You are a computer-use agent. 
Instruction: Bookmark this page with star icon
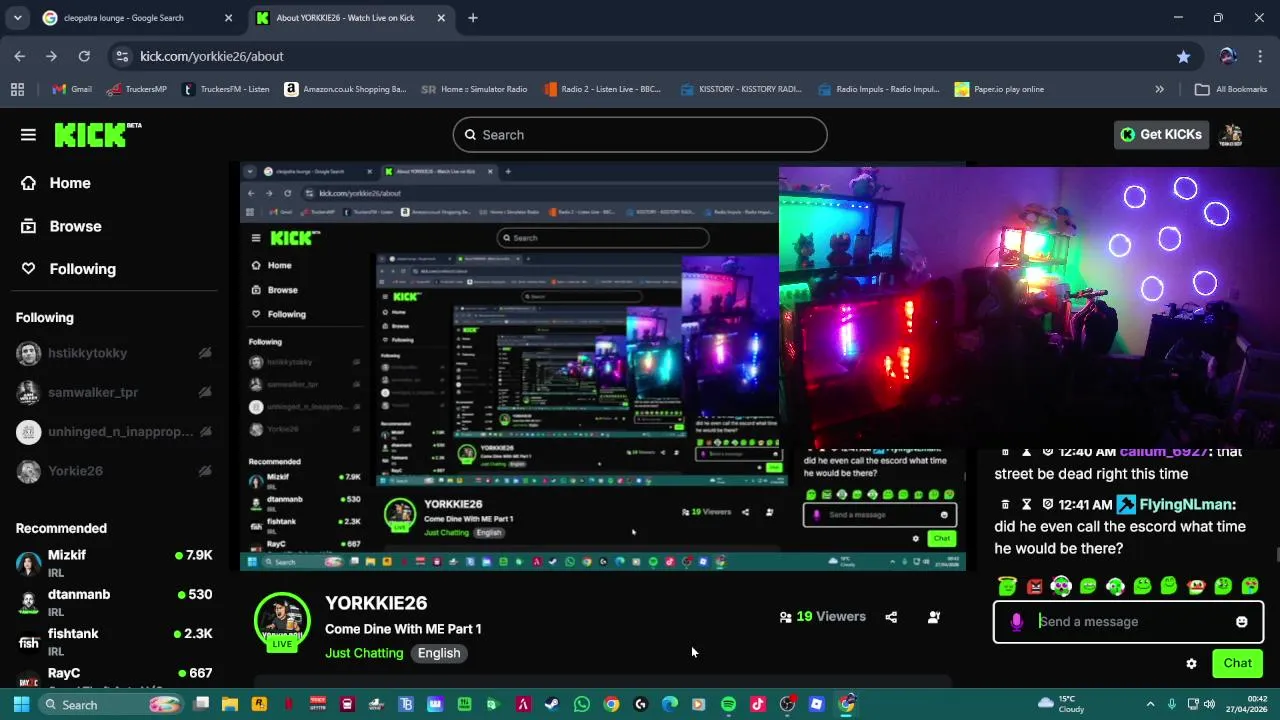[1183, 57]
